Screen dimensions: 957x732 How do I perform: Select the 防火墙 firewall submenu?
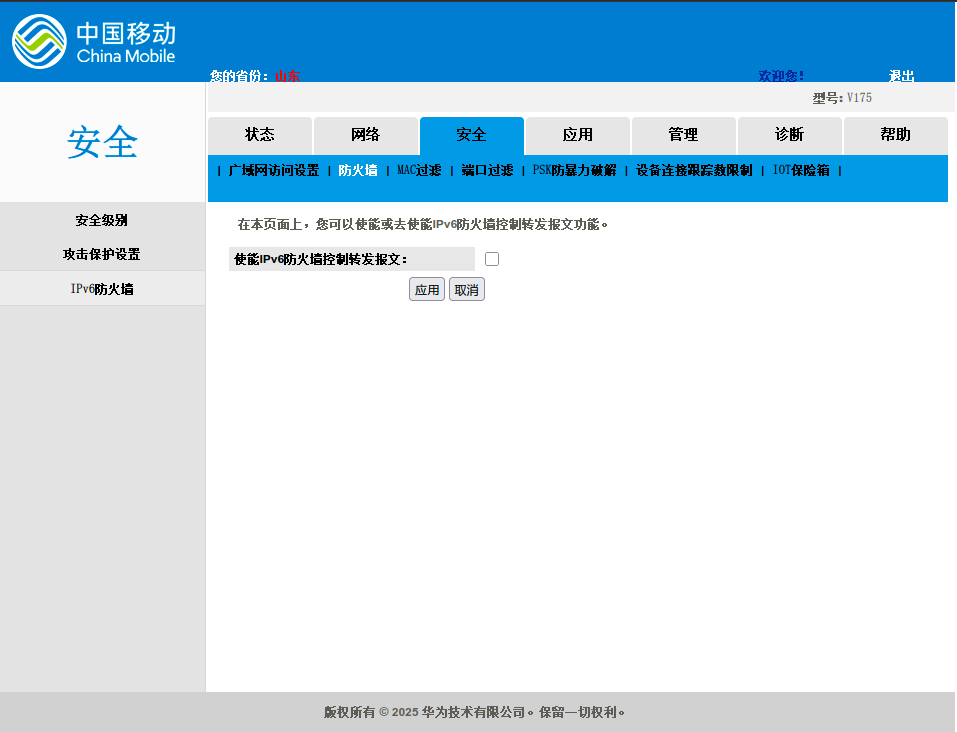(x=358, y=171)
